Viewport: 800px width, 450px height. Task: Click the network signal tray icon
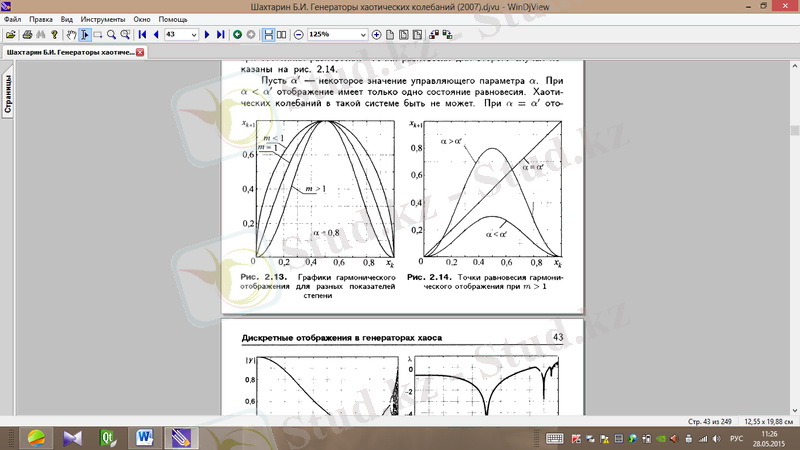(703, 439)
